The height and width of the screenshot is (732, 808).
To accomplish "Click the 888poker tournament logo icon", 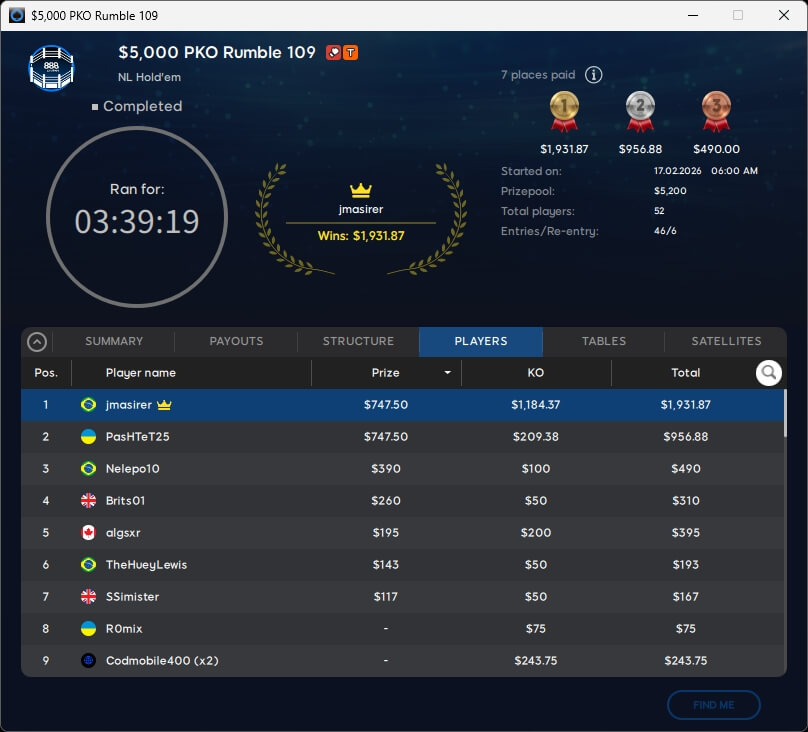I will (51, 67).
